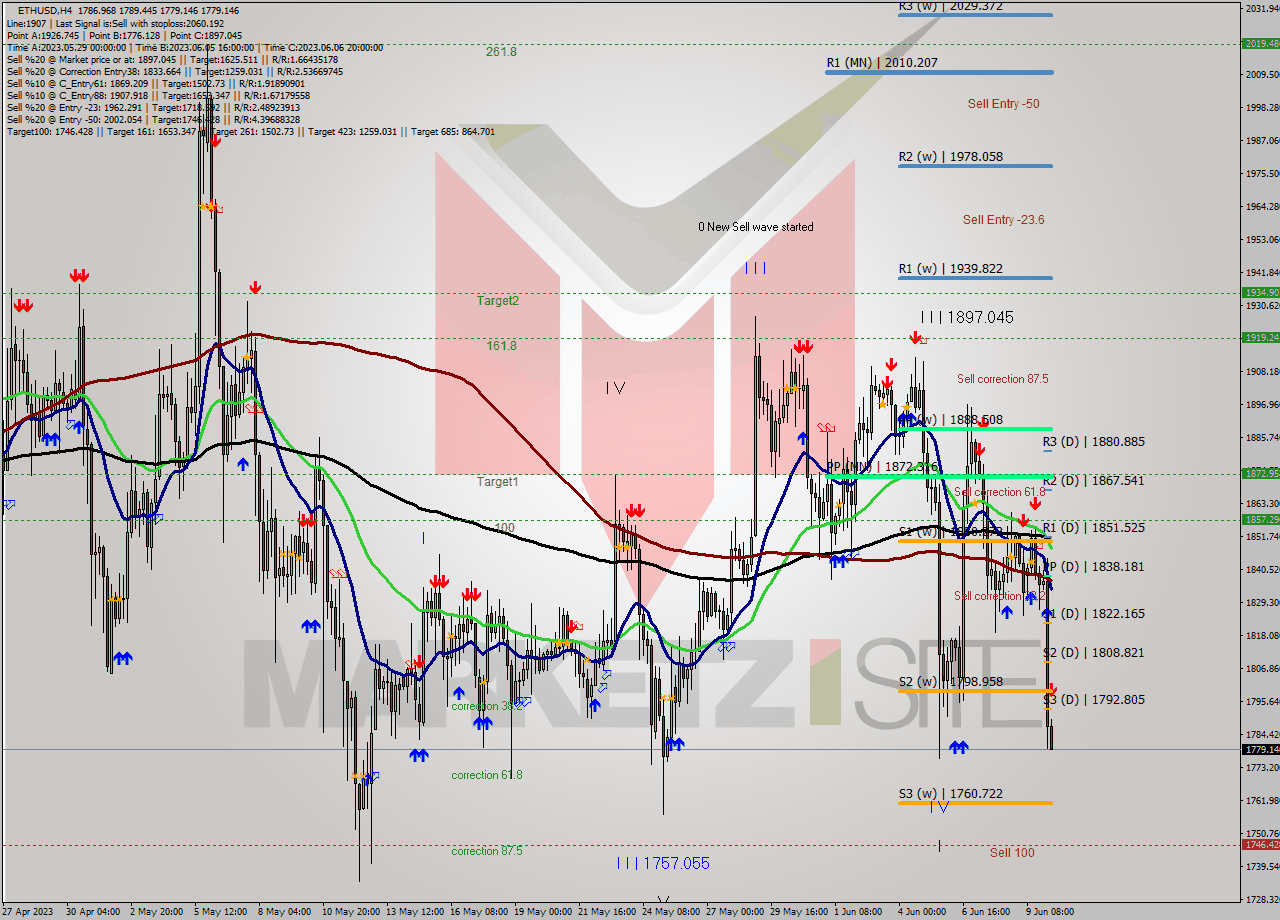Click the '| | | 1757.055' blue wave label
The height and width of the screenshot is (920, 1280).
(x=663, y=863)
